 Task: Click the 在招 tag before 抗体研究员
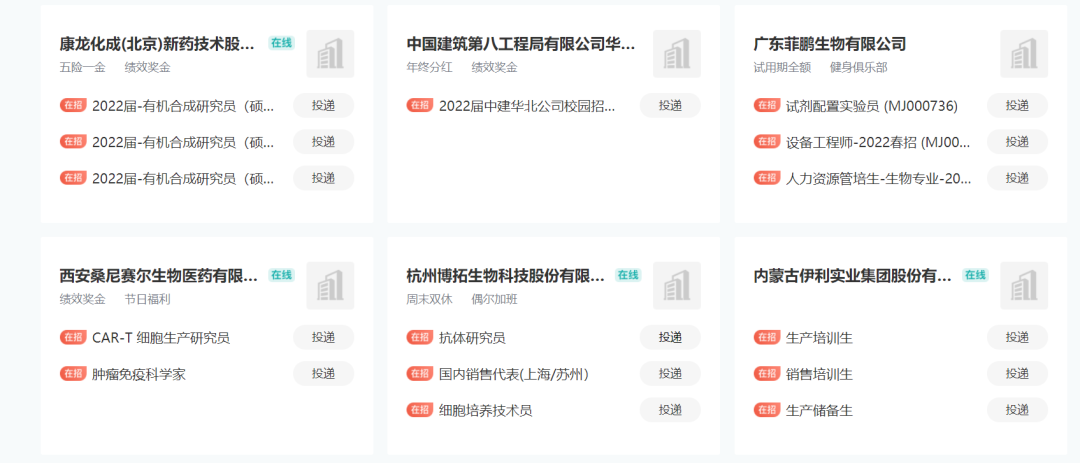(420, 338)
